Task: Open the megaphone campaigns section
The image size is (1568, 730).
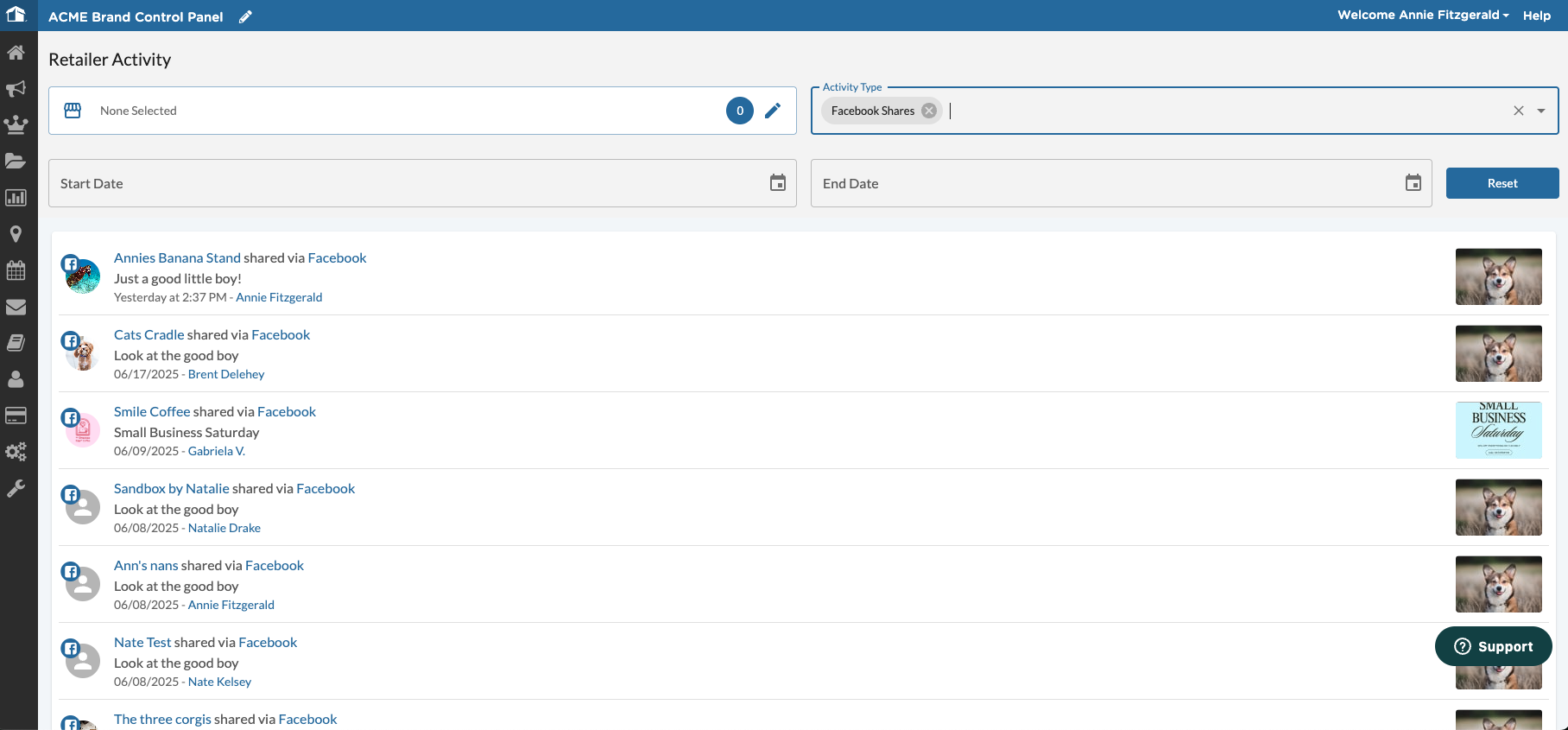Action: [16, 89]
